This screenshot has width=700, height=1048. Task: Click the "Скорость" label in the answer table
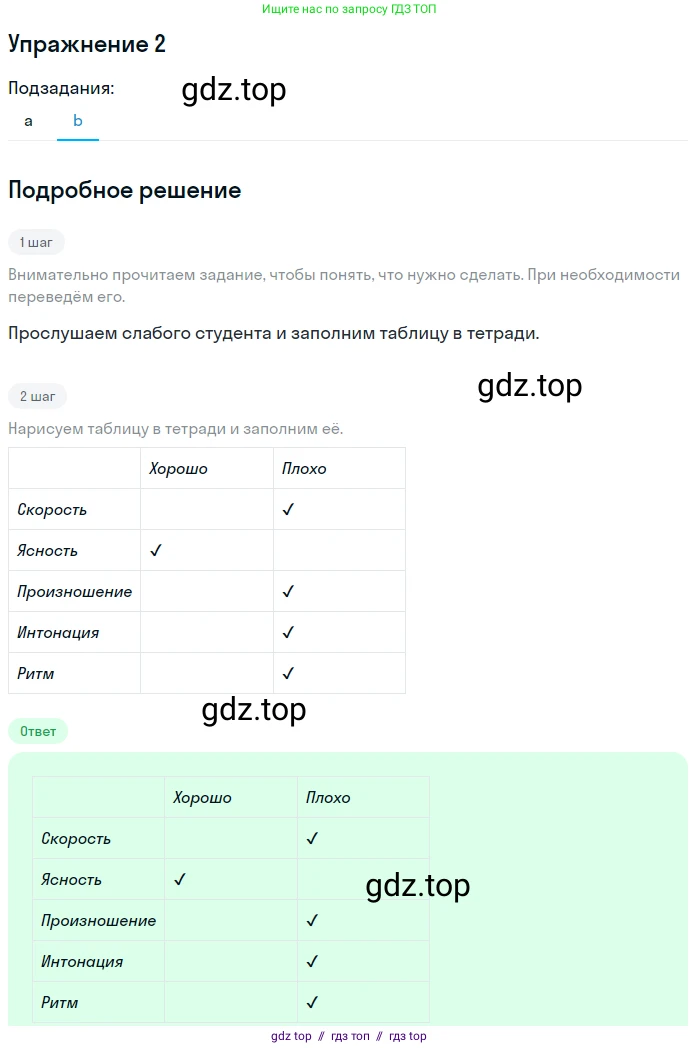[71, 838]
